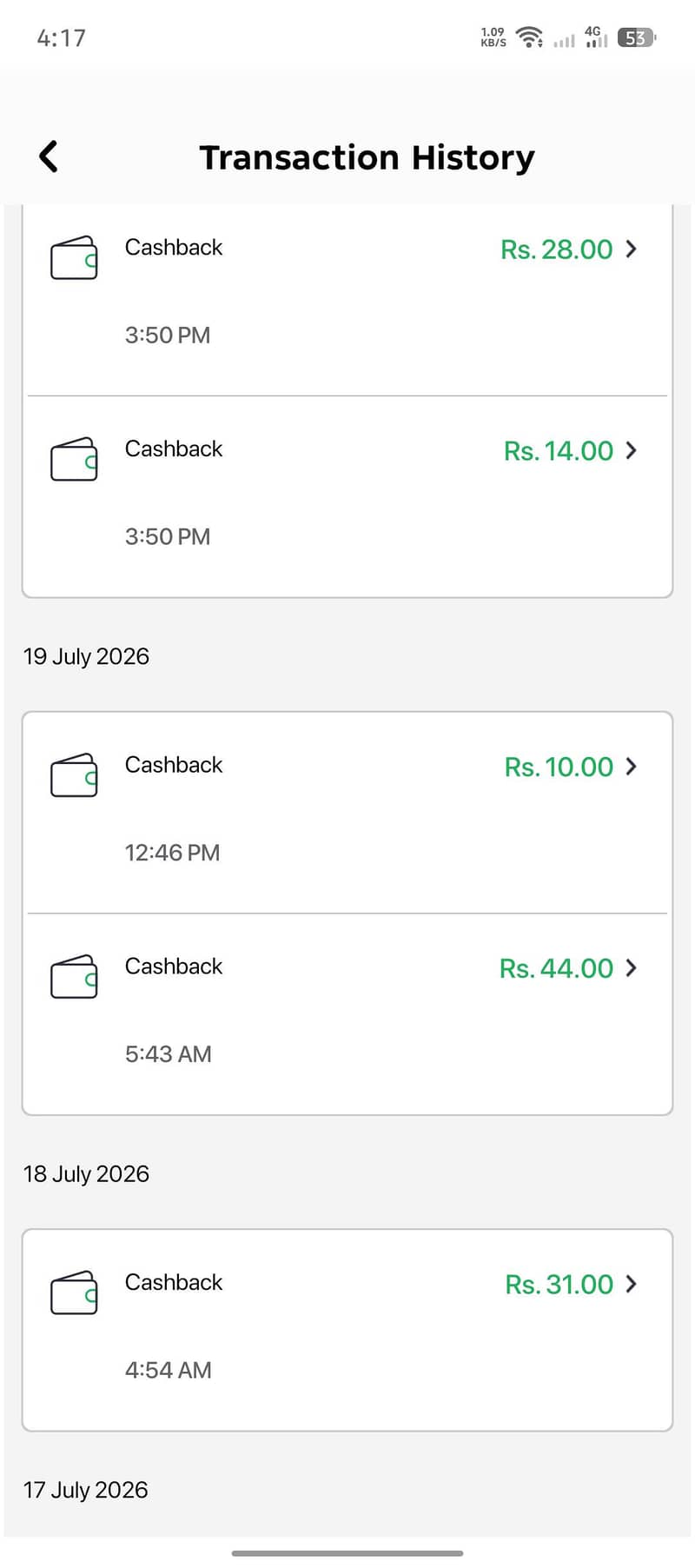
Task: Tap the battery indicator showing 53
Action: pos(637,37)
